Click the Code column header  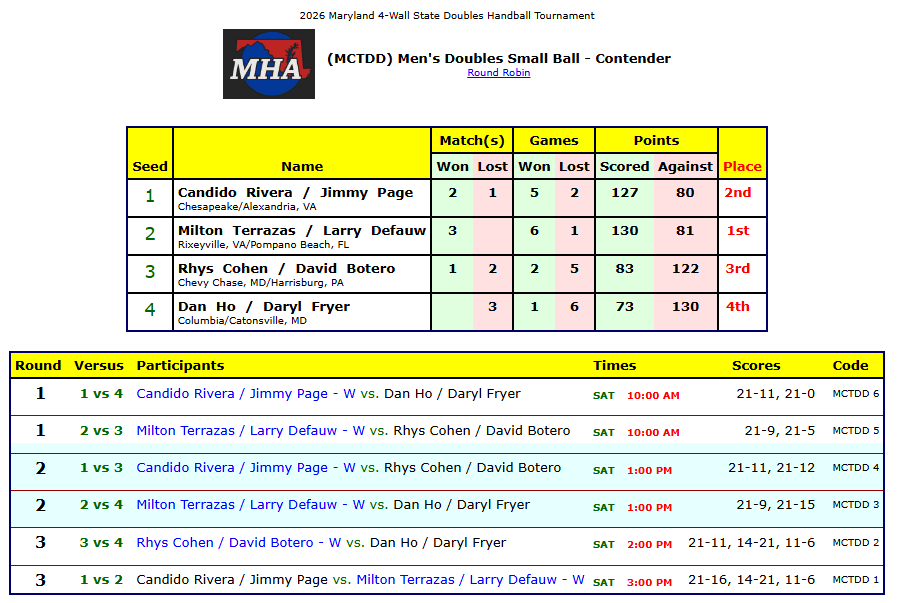coord(850,366)
